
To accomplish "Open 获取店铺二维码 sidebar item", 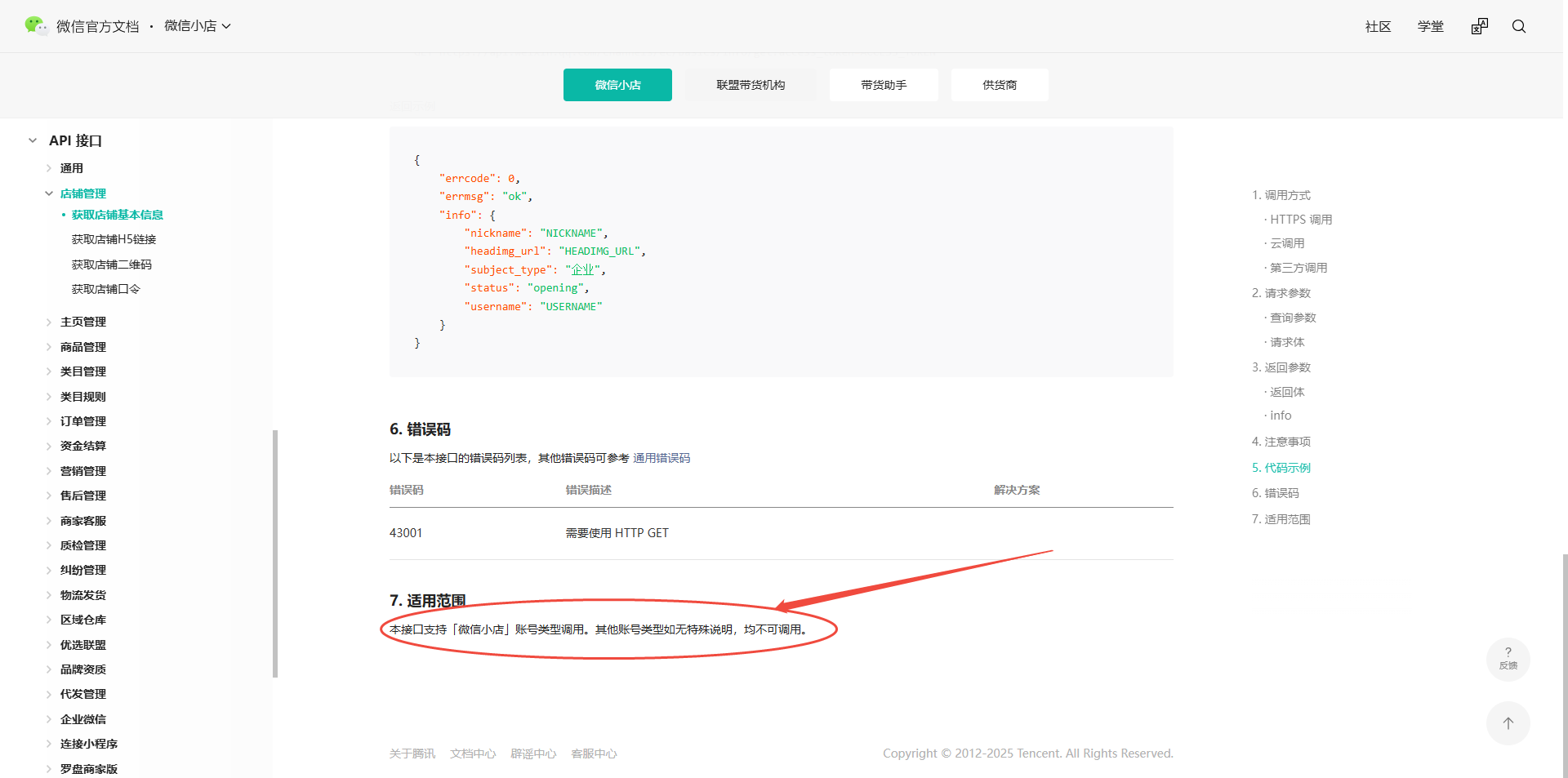I will pyautogui.click(x=112, y=265).
